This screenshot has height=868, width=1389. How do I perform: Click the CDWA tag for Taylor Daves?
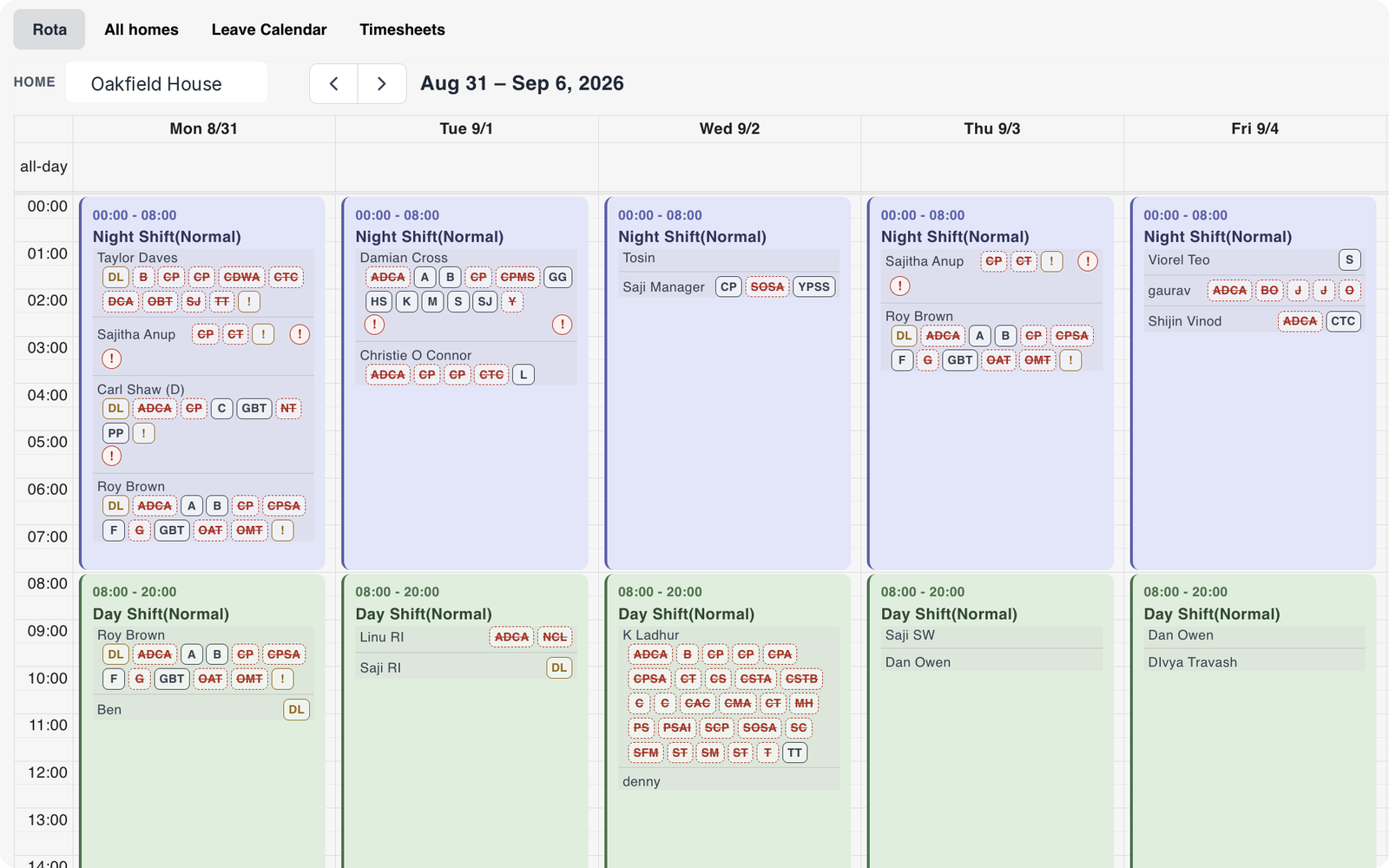click(242, 277)
